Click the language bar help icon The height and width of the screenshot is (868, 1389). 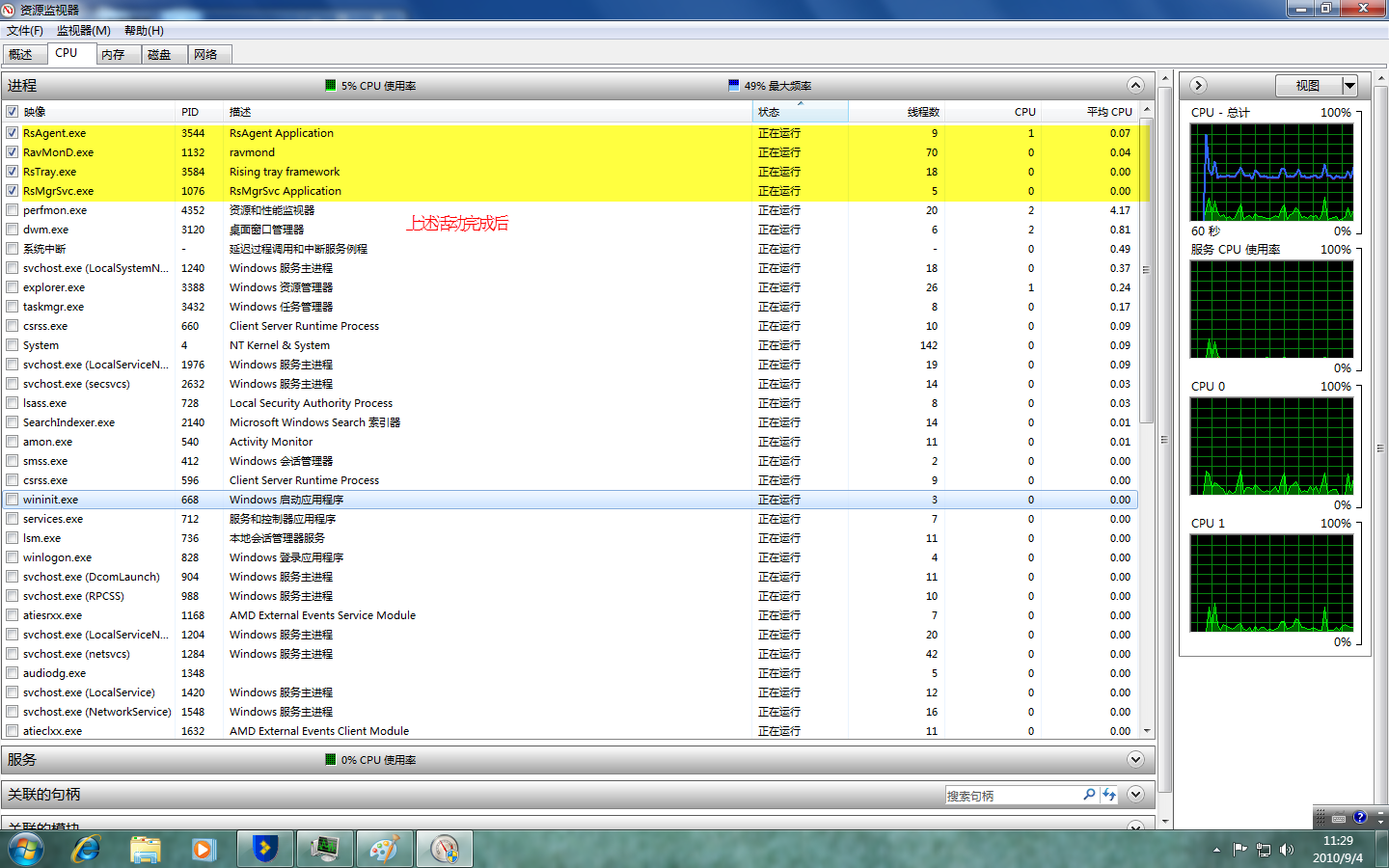(x=1360, y=818)
